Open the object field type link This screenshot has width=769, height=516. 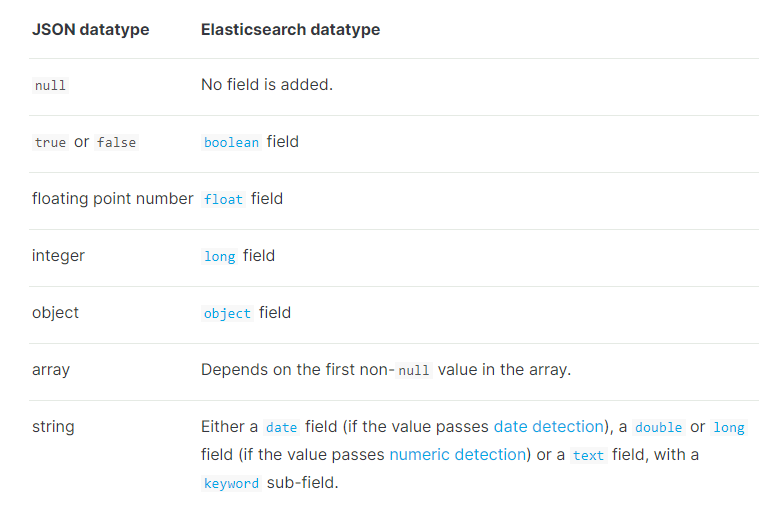[227, 313]
